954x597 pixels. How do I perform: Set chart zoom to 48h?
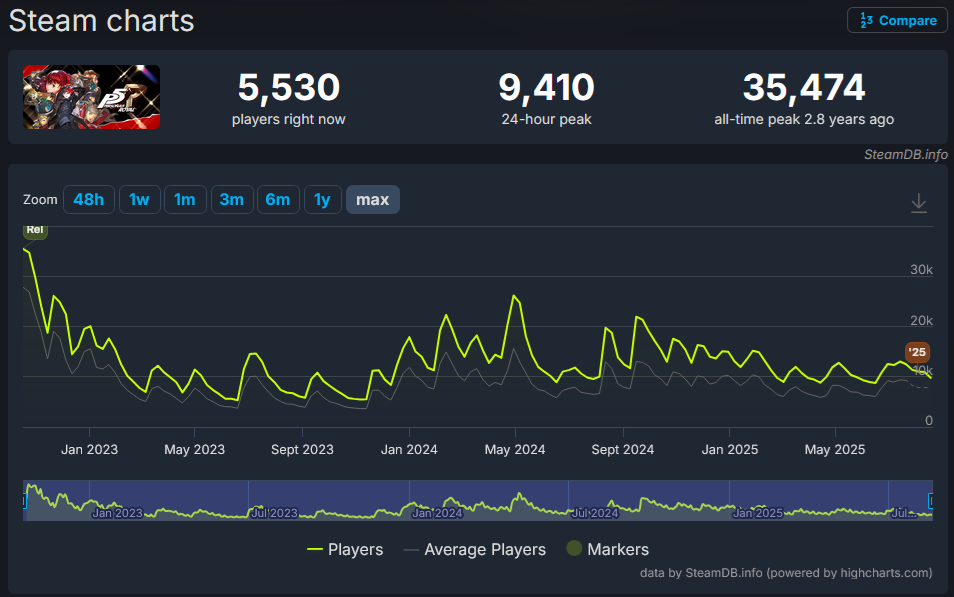89,200
